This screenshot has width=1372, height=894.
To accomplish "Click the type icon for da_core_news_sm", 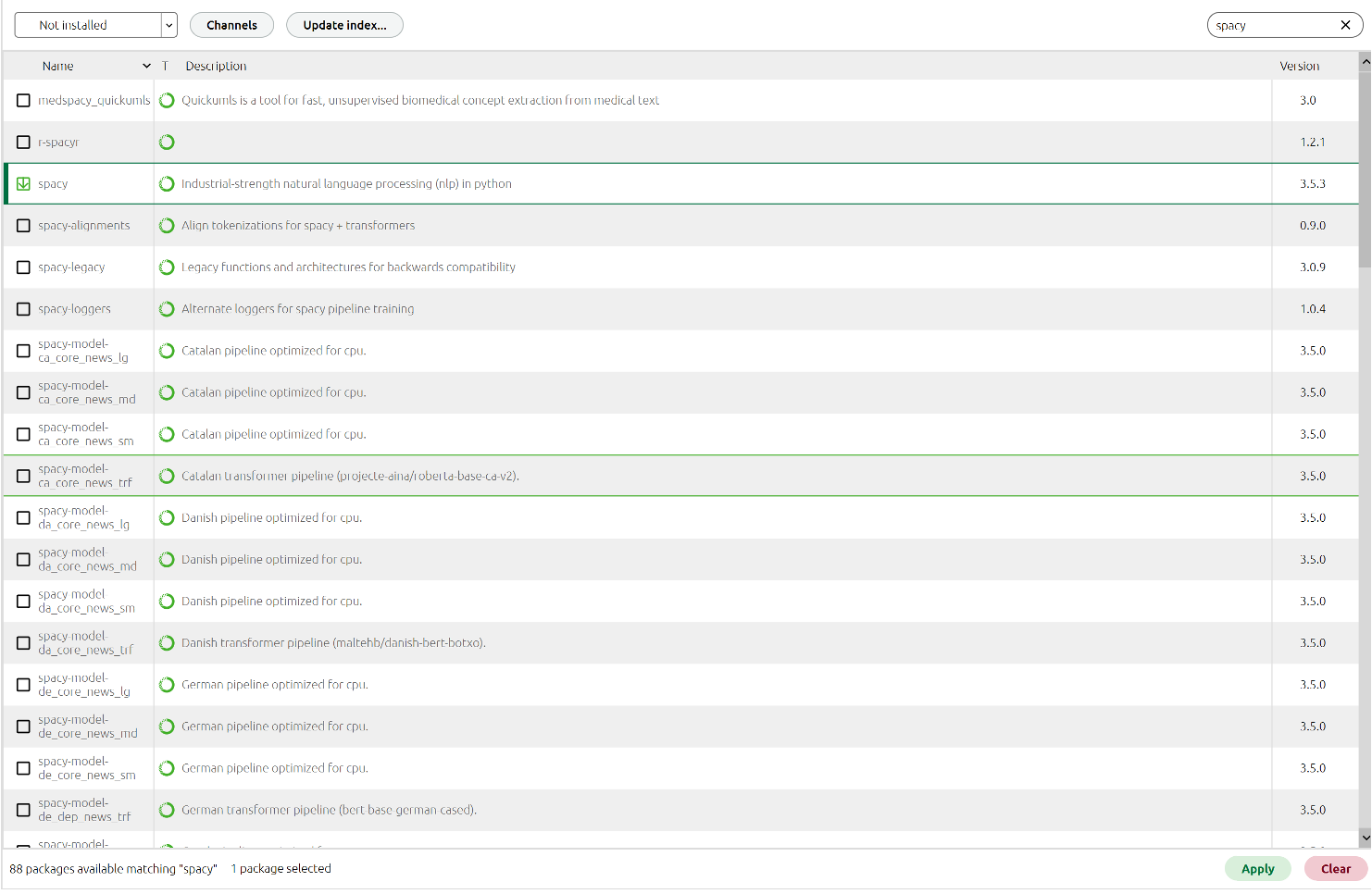I will click(x=167, y=602).
